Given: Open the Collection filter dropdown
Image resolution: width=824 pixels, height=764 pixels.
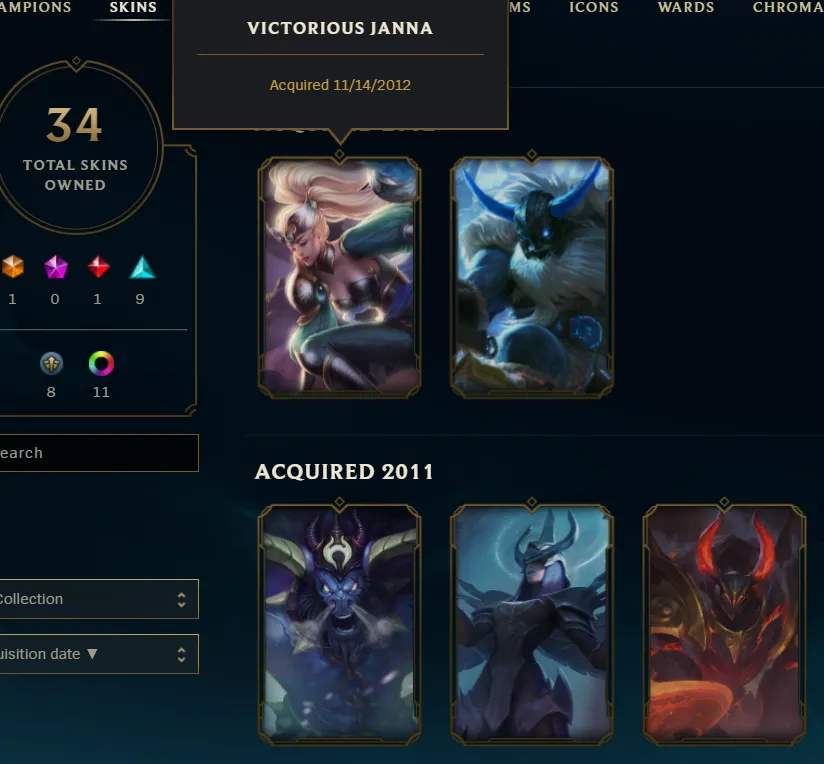Looking at the screenshot, I should (x=98, y=599).
